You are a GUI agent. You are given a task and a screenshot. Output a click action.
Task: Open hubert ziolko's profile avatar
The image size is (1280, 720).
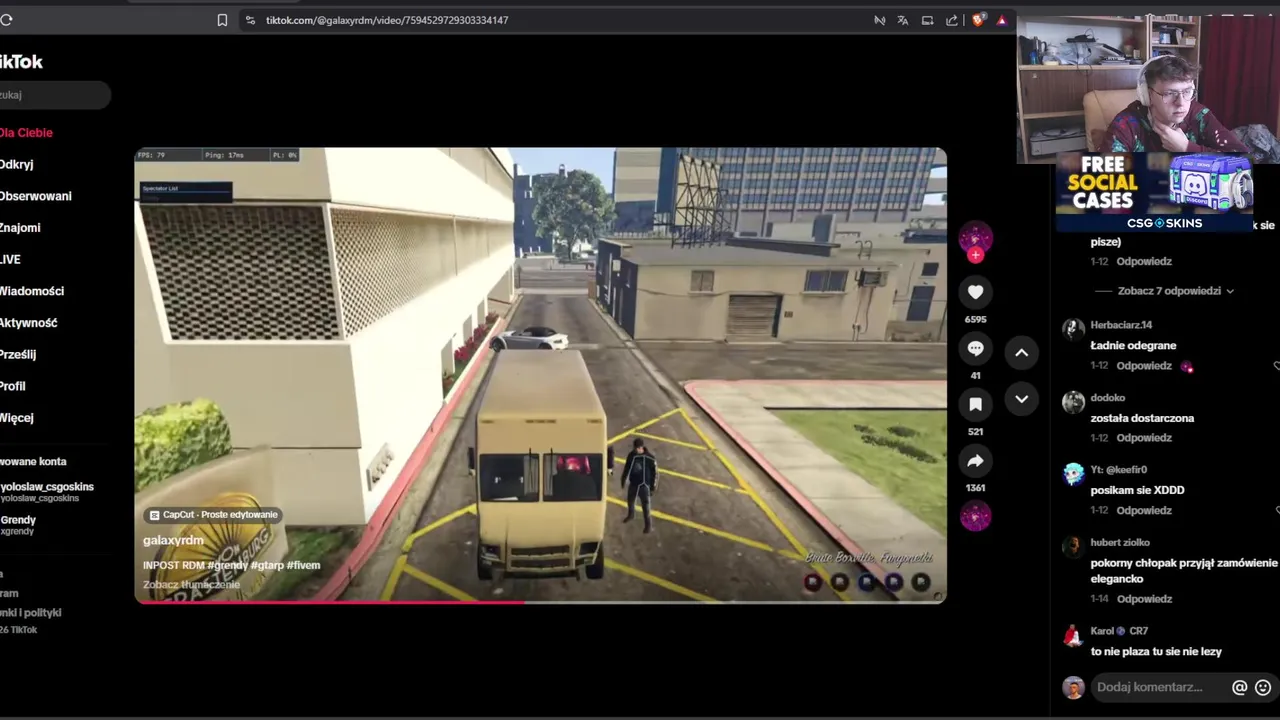pyautogui.click(x=1073, y=546)
